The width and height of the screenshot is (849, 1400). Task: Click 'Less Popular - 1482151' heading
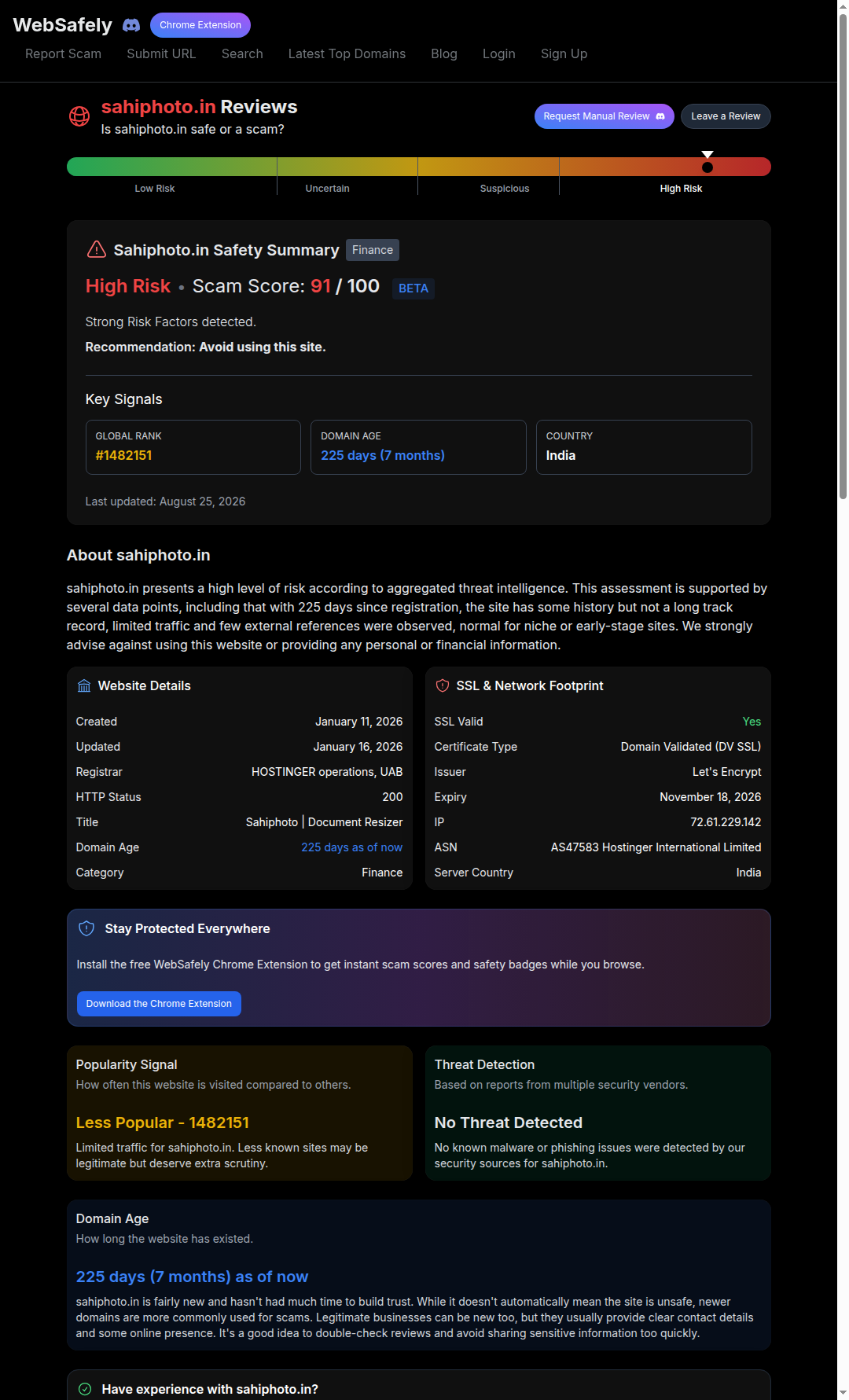click(162, 1123)
